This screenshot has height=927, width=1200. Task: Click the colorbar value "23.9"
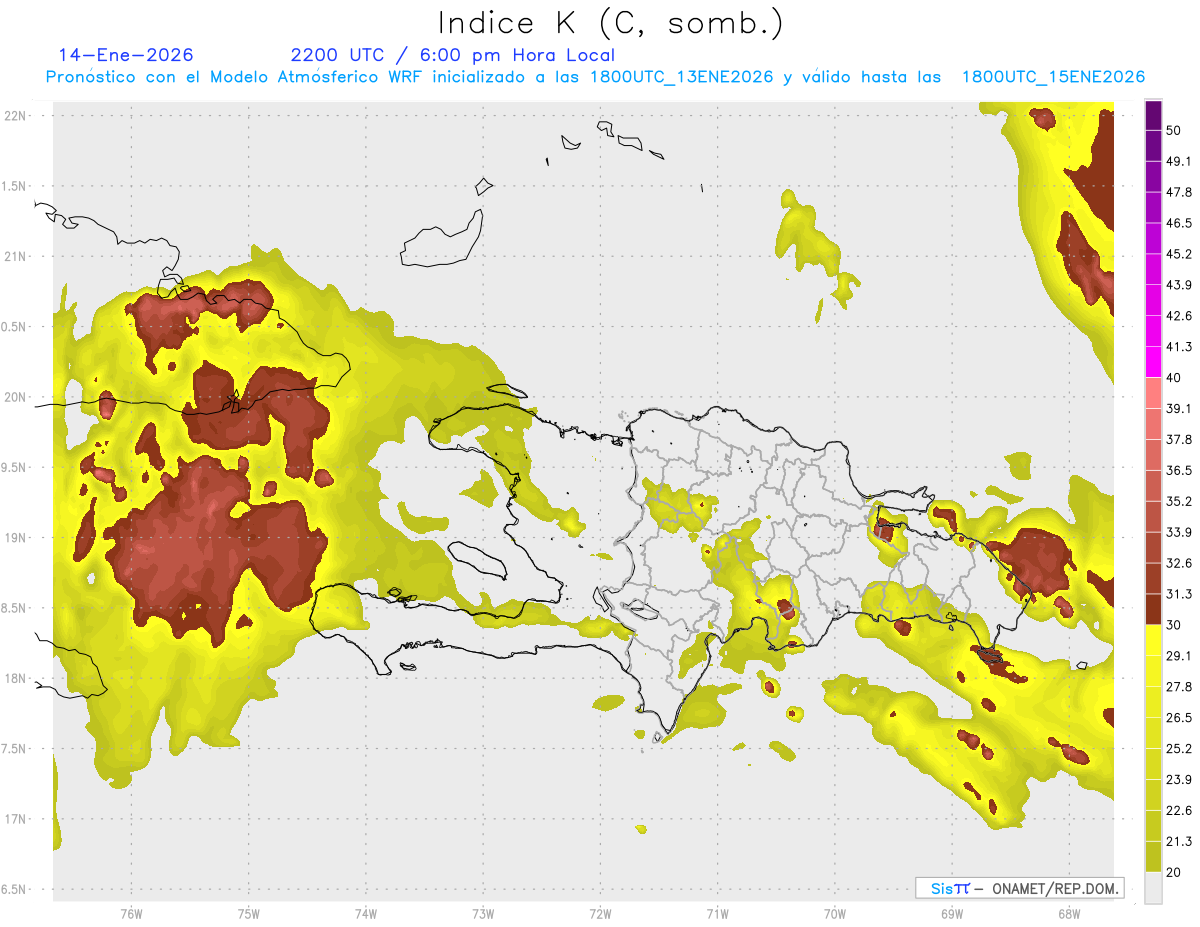[1179, 780]
